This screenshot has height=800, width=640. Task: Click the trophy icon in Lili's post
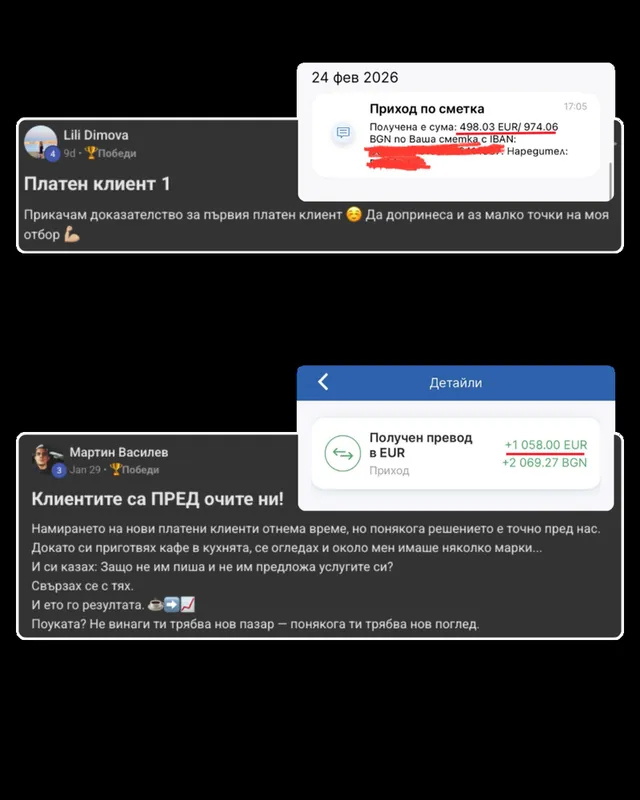91,153
